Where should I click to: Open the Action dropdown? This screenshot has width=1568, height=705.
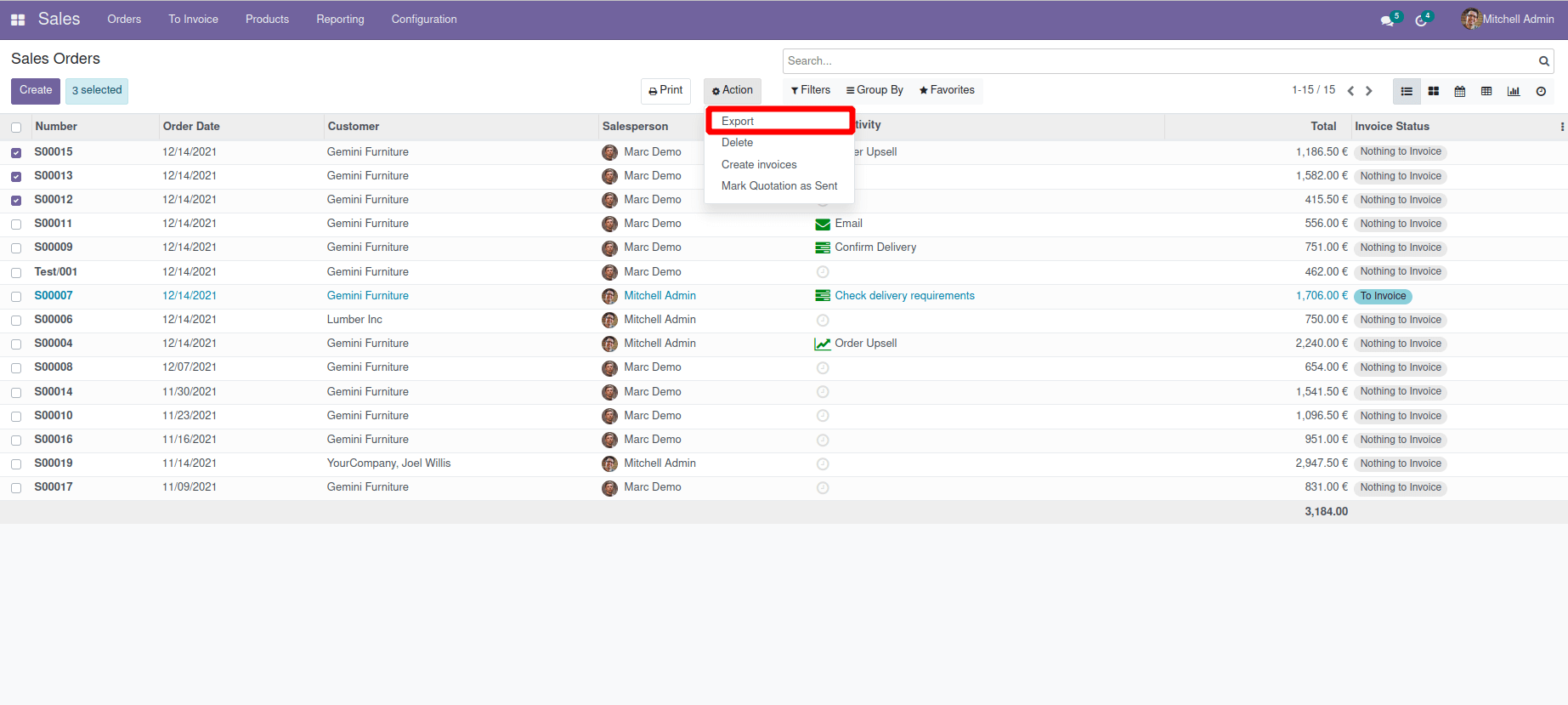click(x=733, y=90)
